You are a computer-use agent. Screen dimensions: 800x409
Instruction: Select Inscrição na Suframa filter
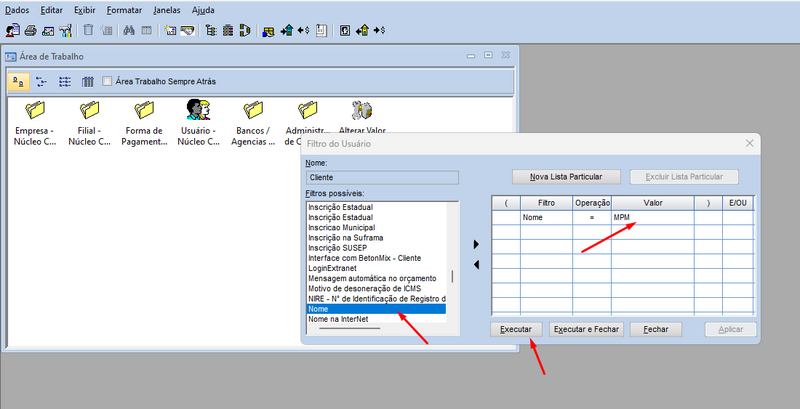[376, 238]
